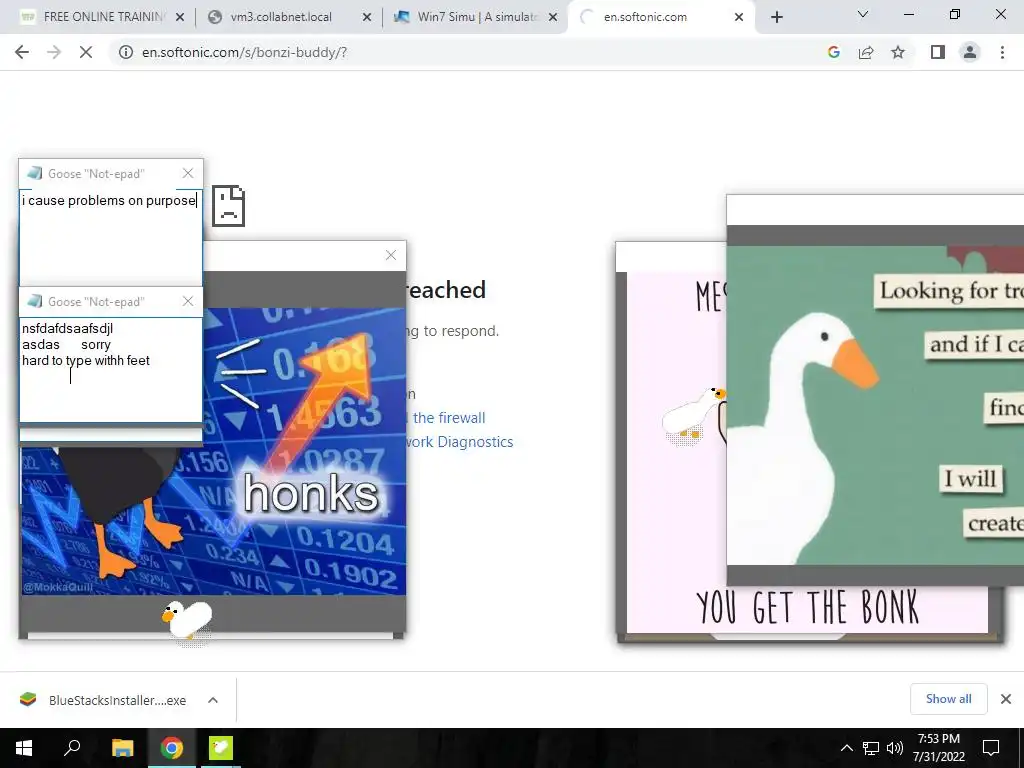1024x768 pixels.
Task: Click the 'Looking for trouble' goose image
Action: click(875, 405)
